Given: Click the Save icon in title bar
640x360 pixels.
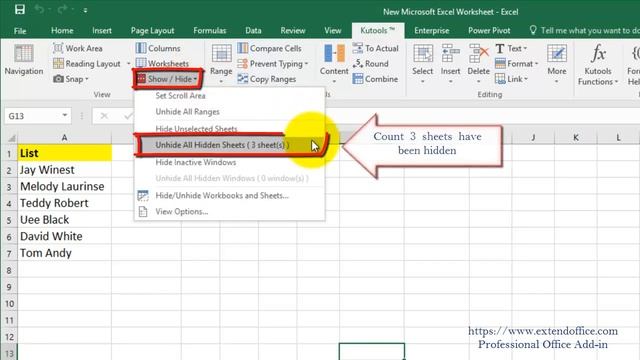Looking at the screenshot, I should [x=20, y=9].
